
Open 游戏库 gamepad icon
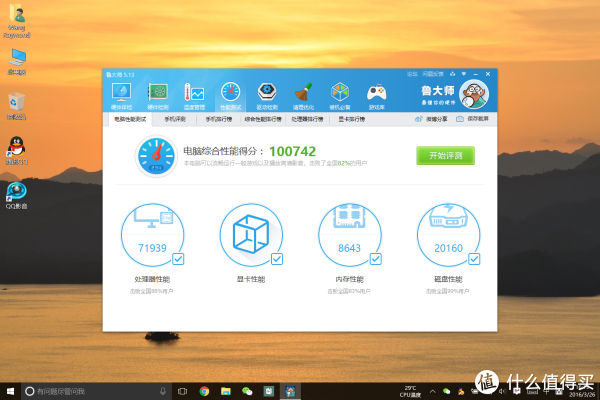tap(377, 96)
